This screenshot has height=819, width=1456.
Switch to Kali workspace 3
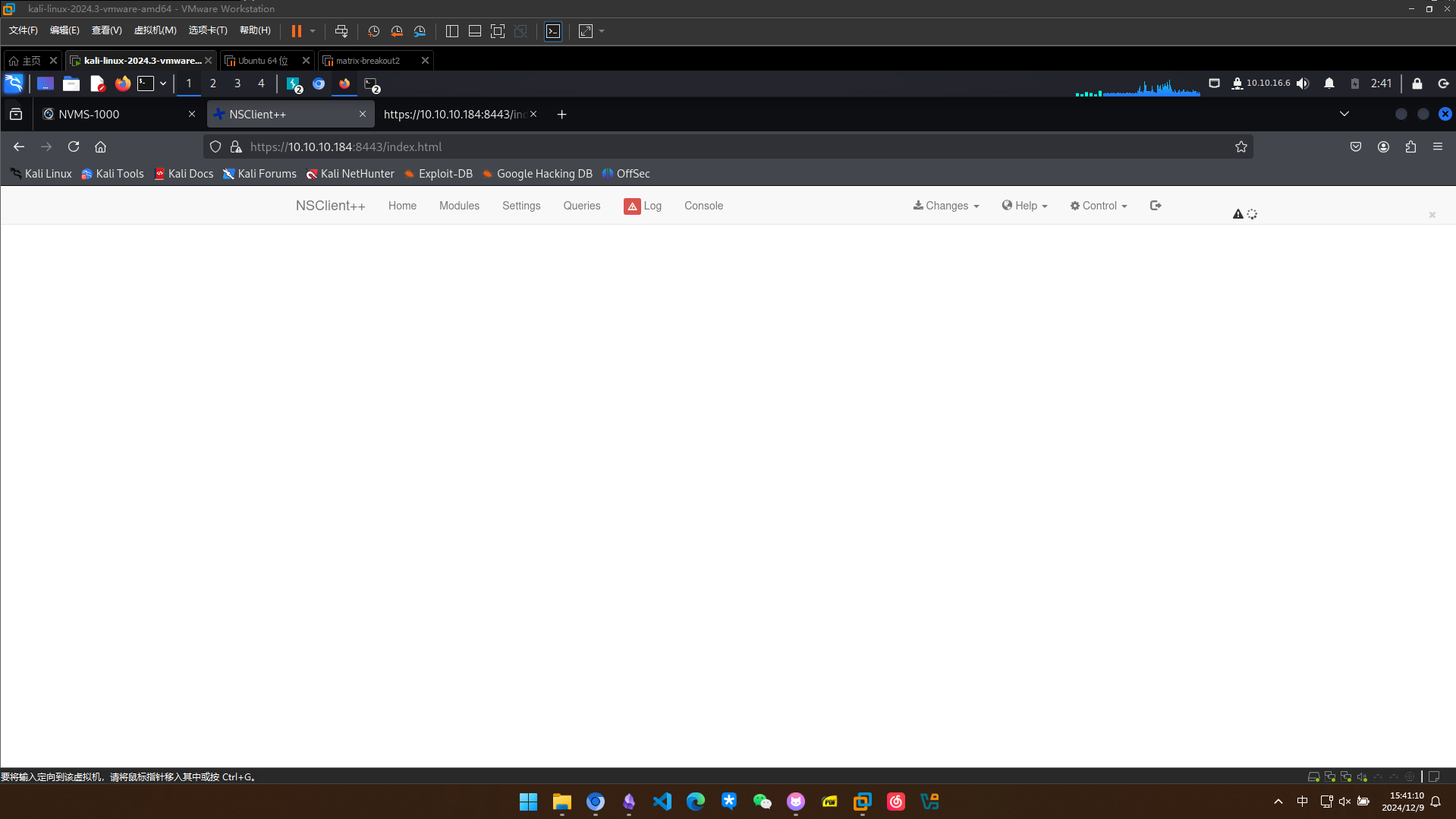coord(237,83)
